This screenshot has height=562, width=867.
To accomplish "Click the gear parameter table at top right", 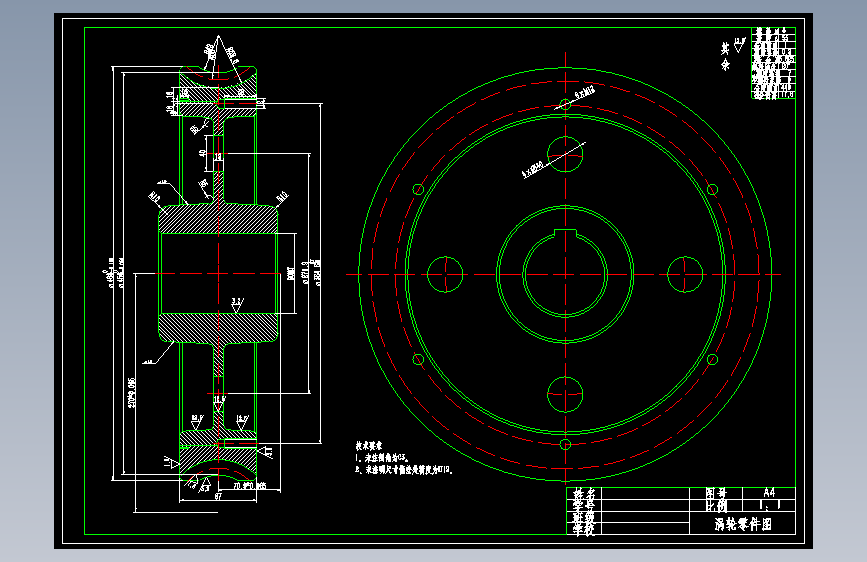I will [x=773, y=63].
